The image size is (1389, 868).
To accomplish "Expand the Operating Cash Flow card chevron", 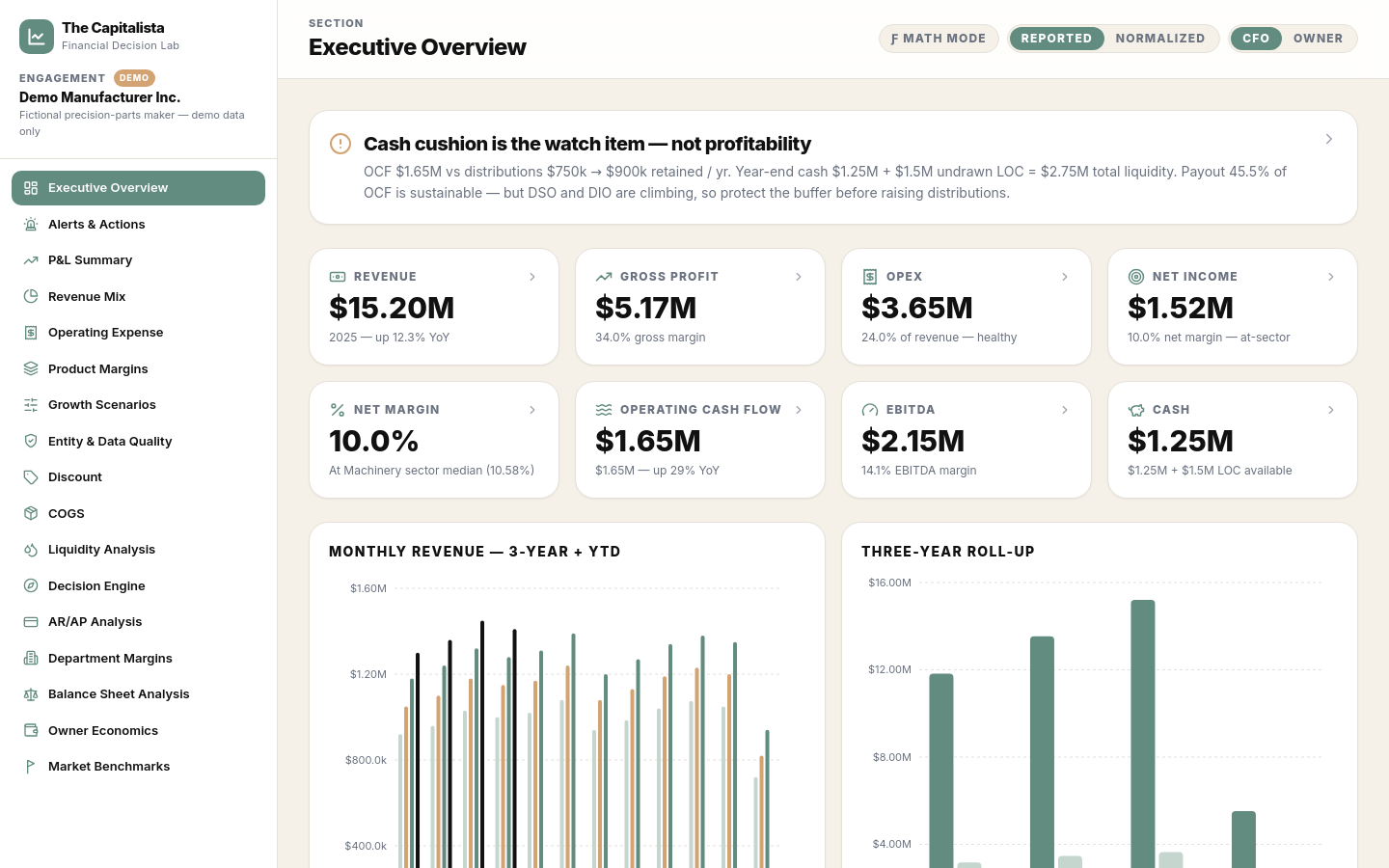I will tap(799, 410).
